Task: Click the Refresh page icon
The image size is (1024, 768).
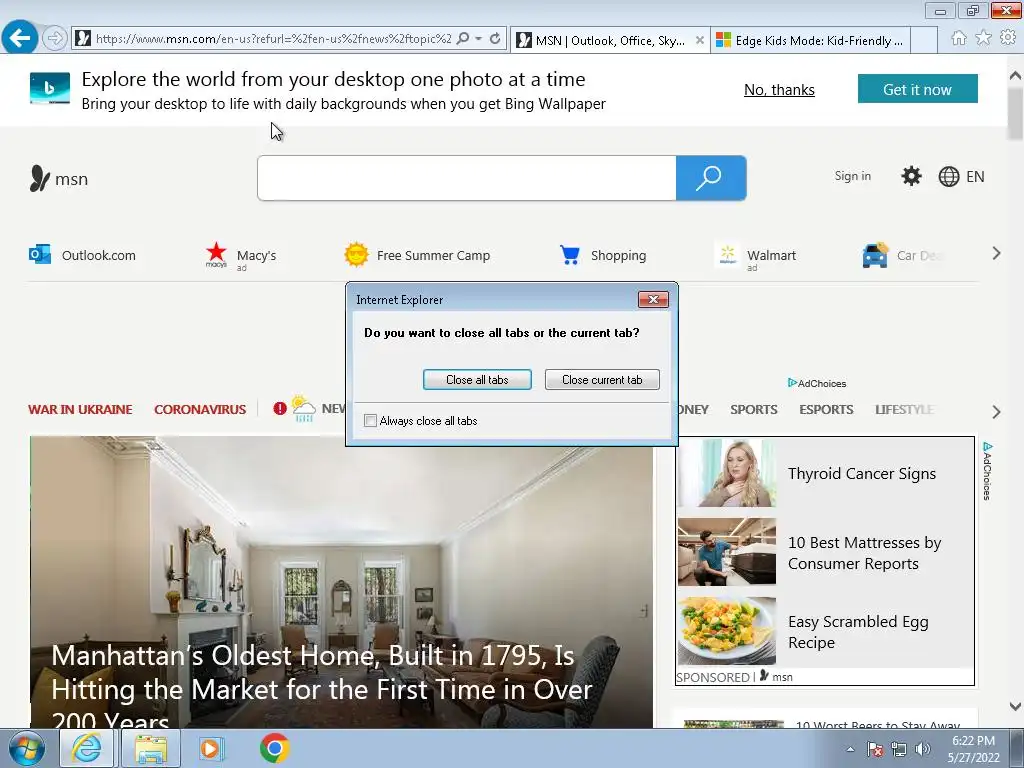Action: pos(495,39)
